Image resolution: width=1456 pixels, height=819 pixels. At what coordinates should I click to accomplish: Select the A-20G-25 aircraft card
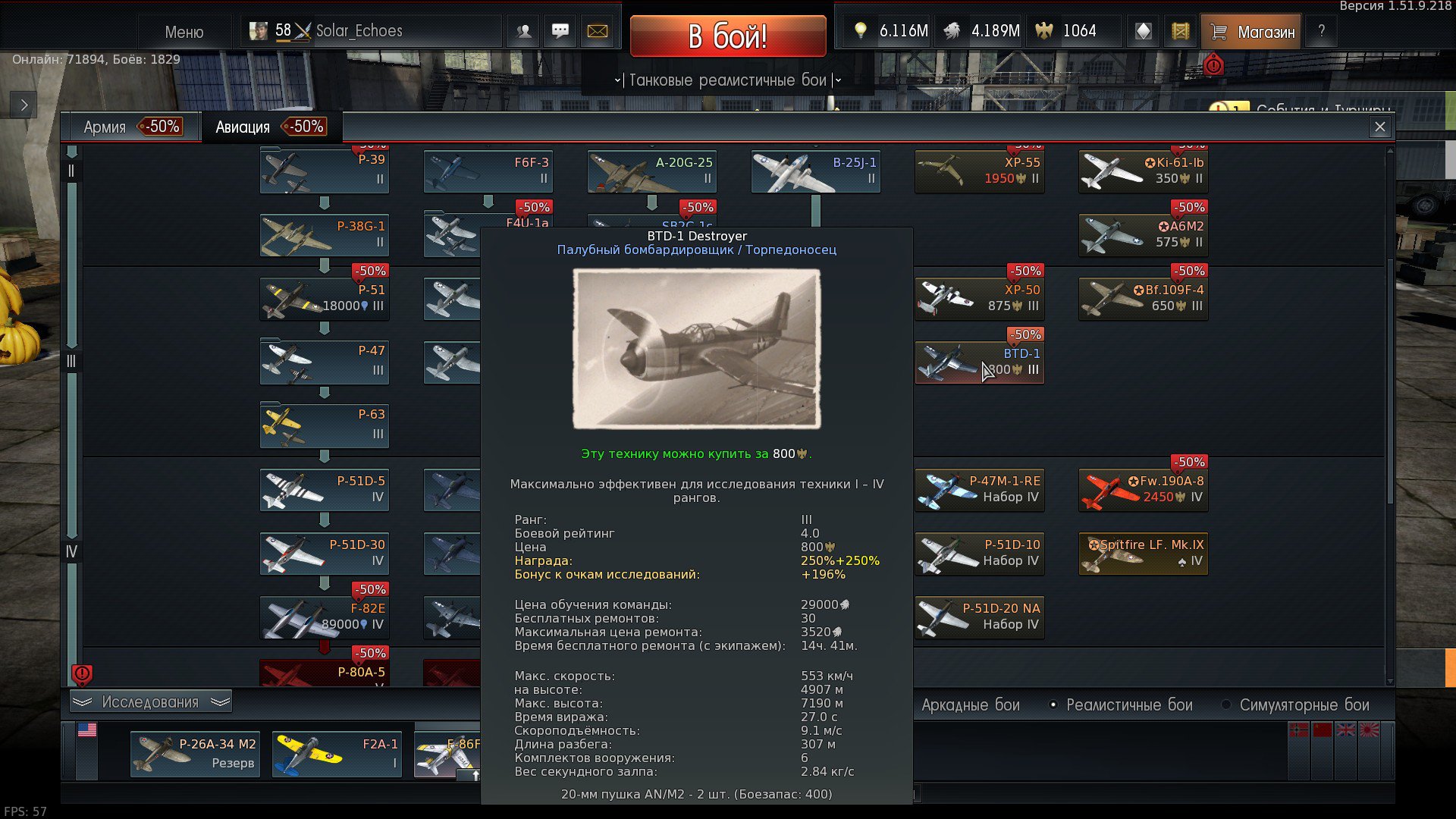[x=652, y=171]
